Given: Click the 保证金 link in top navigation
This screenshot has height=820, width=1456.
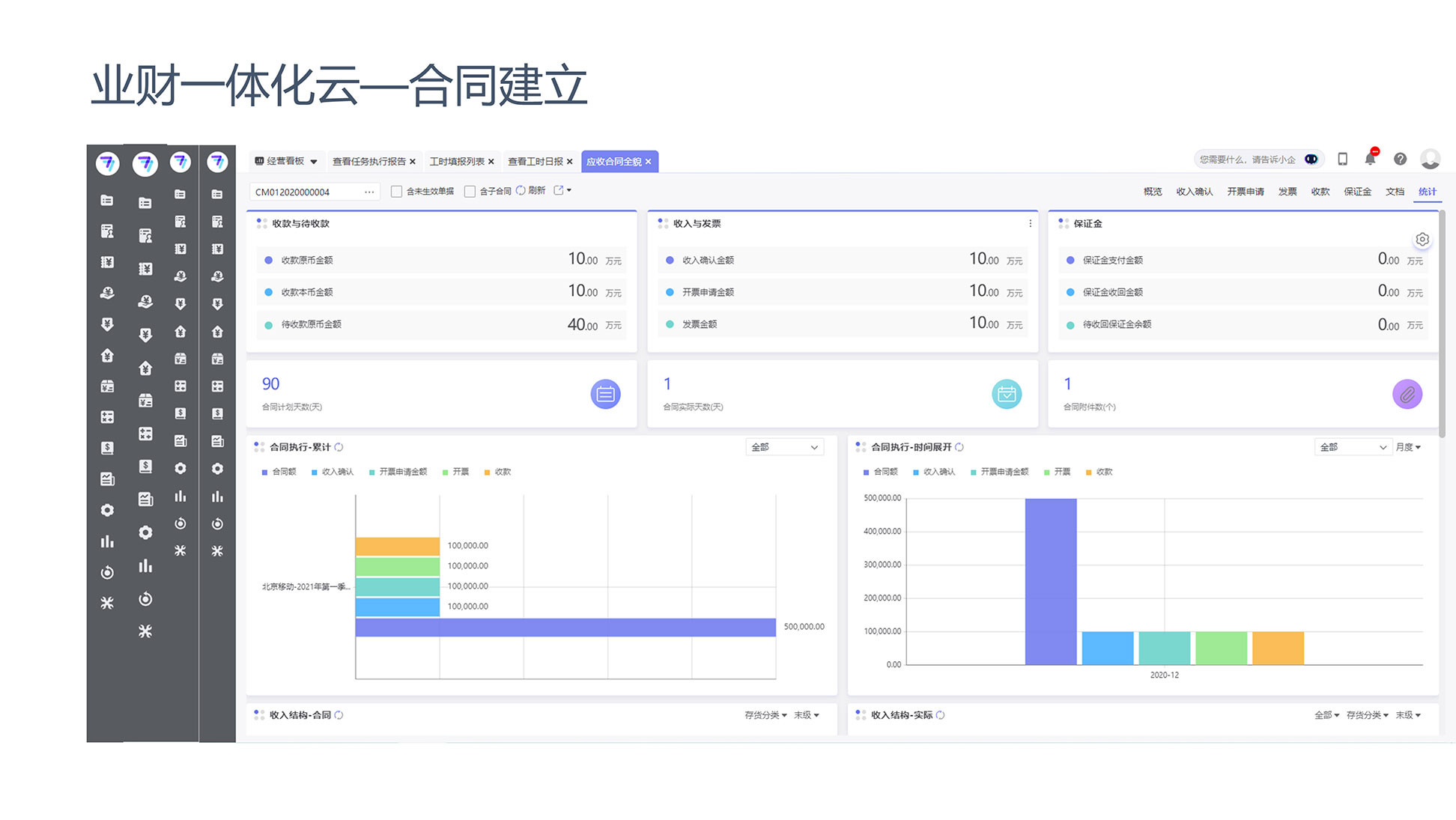Looking at the screenshot, I should (x=1356, y=192).
